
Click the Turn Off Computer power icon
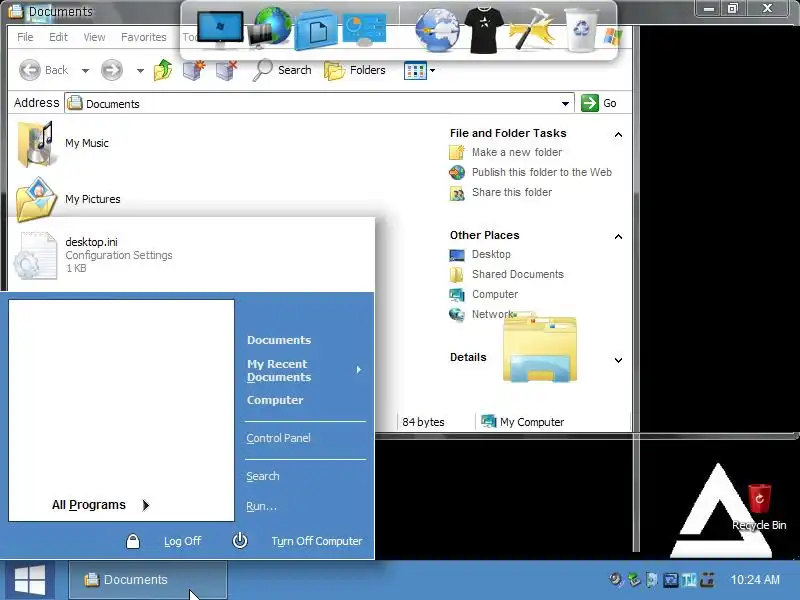240,541
